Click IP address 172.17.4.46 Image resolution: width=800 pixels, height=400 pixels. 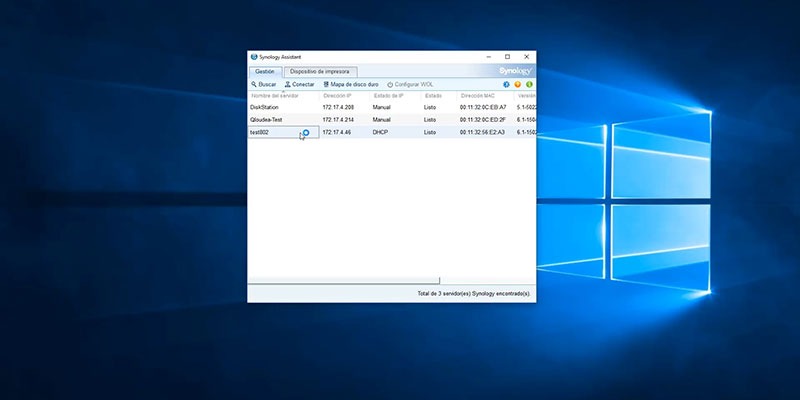(337, 132)
